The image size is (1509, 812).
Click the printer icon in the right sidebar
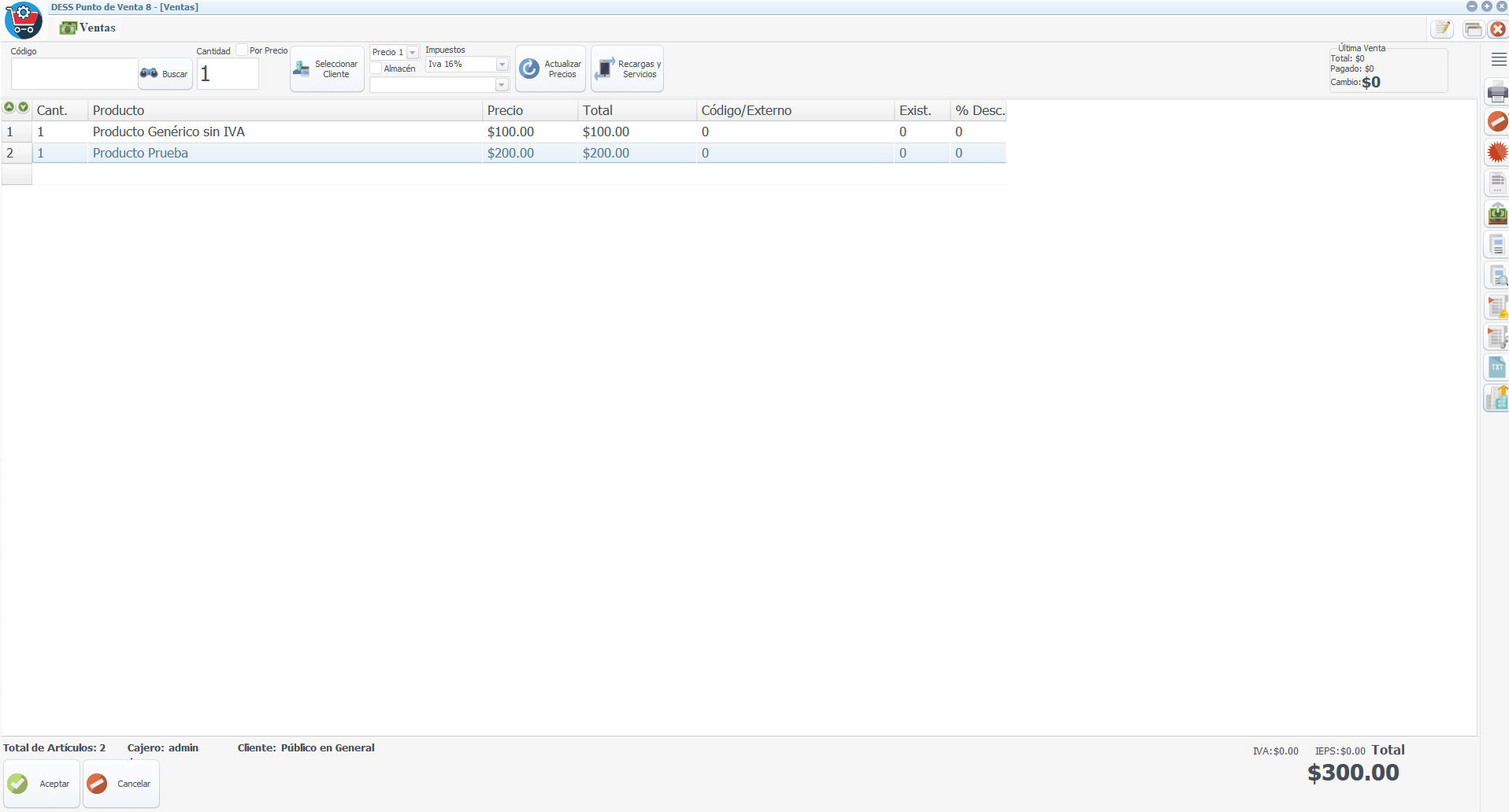pyautogui.click(x=1496, y=93)
